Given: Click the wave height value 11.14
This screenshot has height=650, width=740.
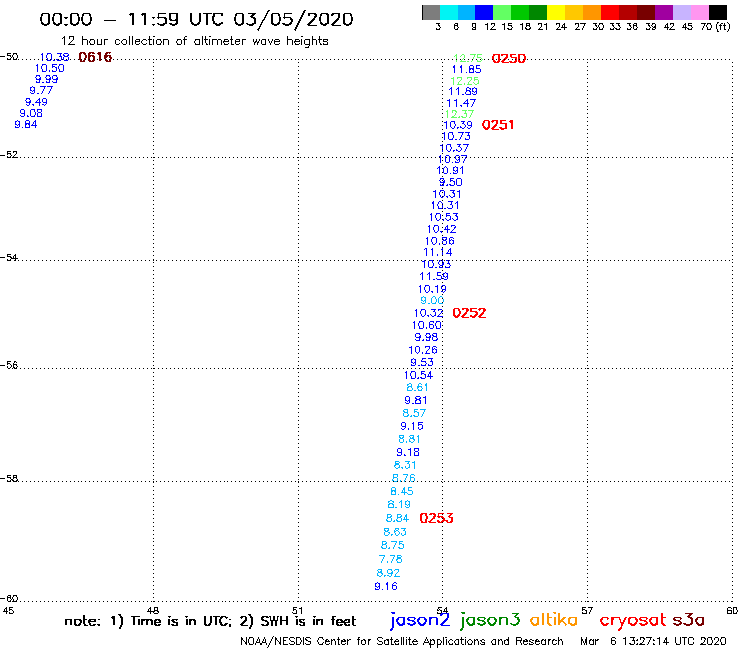Looking at the screenshot, I should point(437,253).
